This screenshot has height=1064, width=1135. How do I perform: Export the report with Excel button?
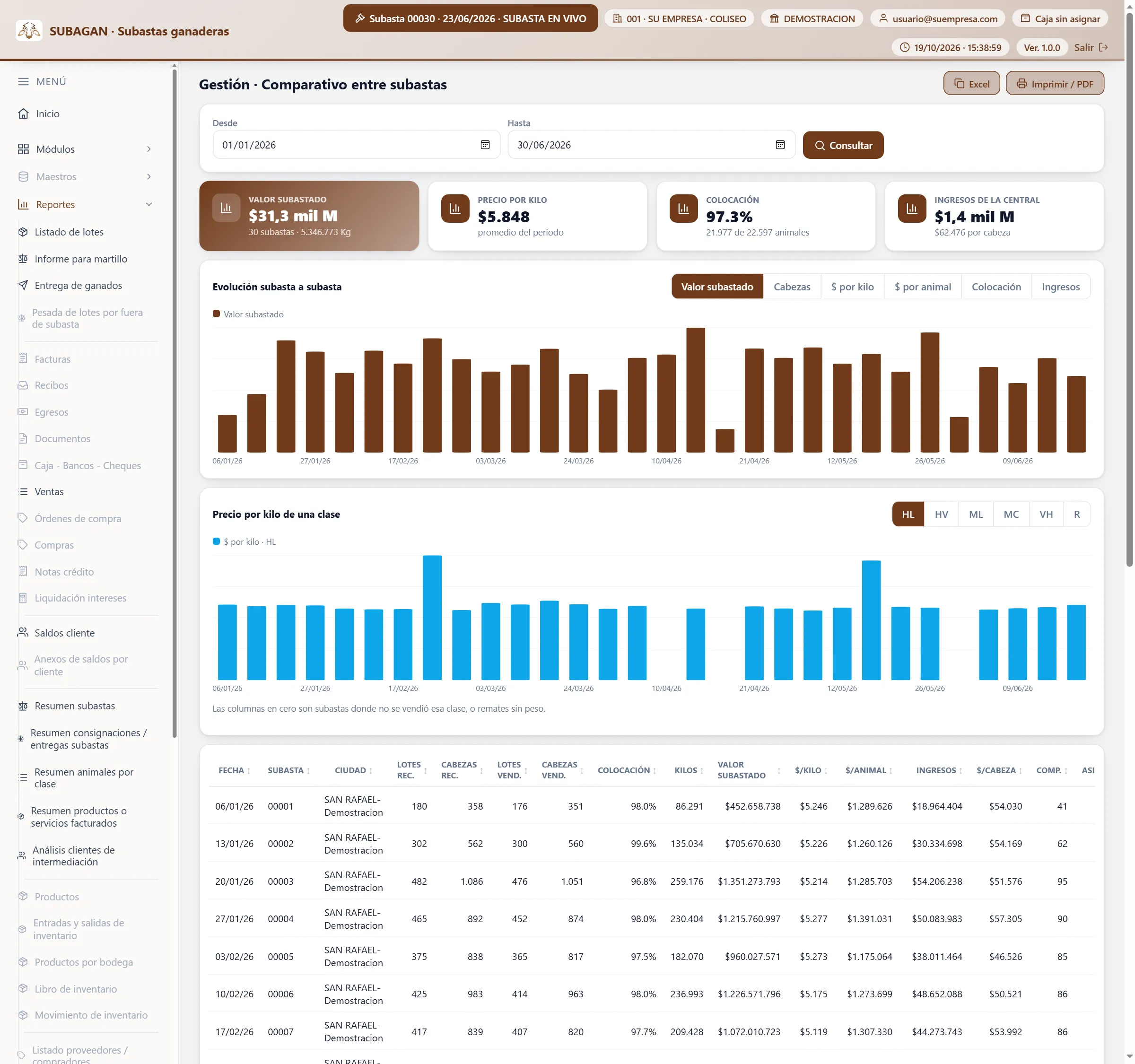971,83
